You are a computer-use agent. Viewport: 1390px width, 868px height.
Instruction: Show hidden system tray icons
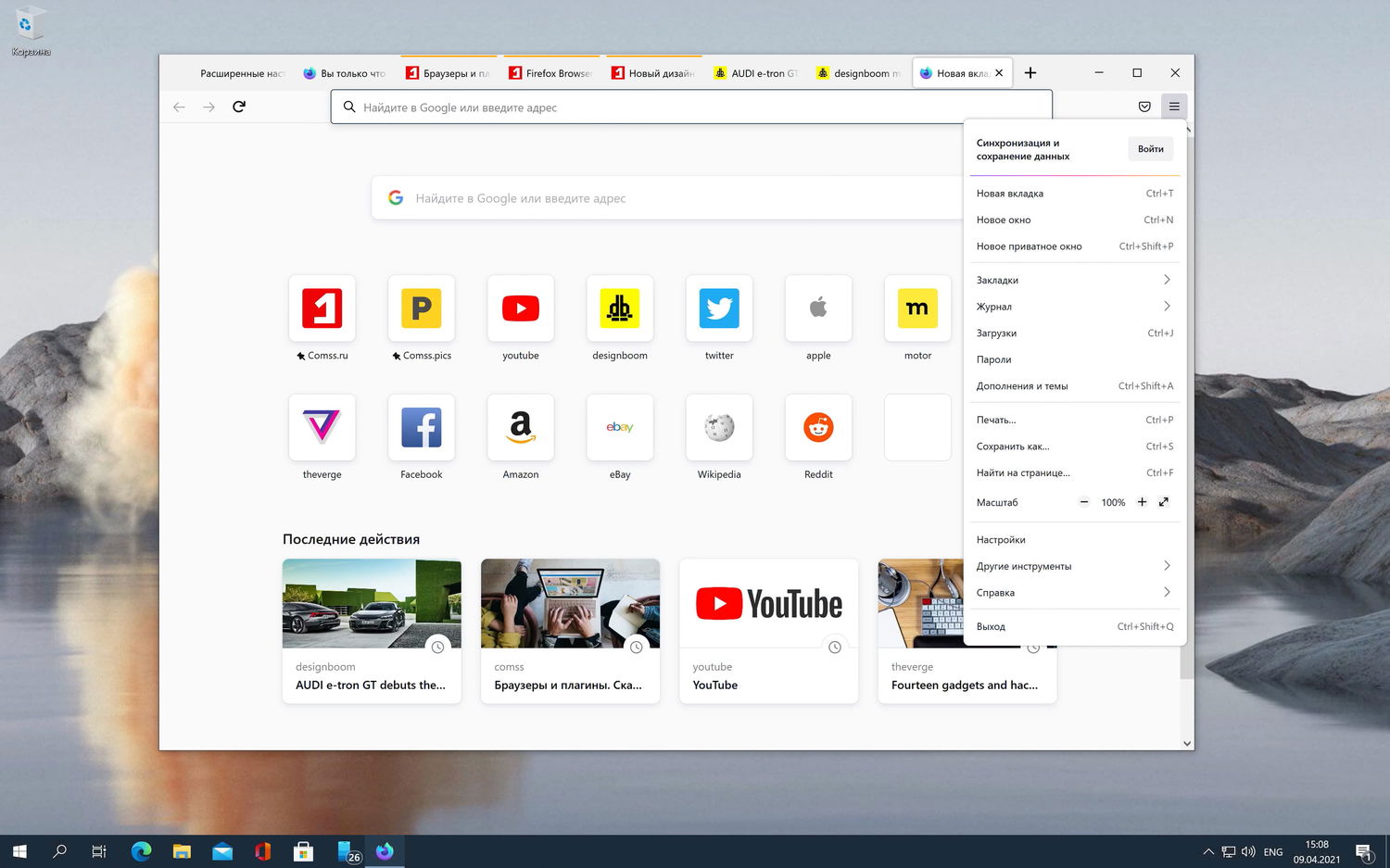click(x=1207, y=851)
